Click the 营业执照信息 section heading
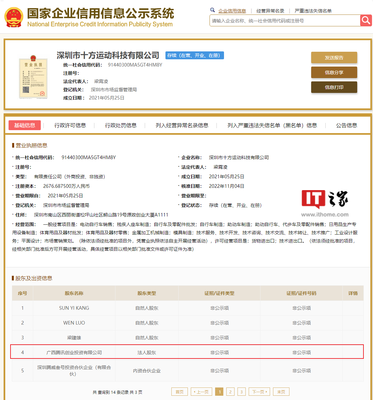The image size is (373, 400). 32,145
